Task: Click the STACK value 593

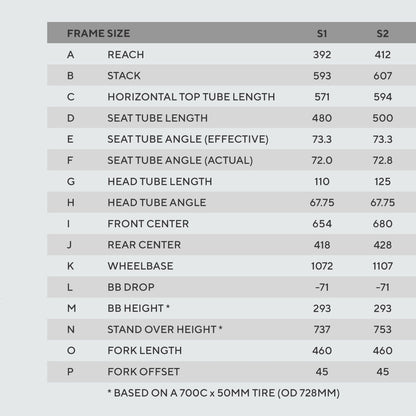Action: pyautogui.click(x=322, y=76)
